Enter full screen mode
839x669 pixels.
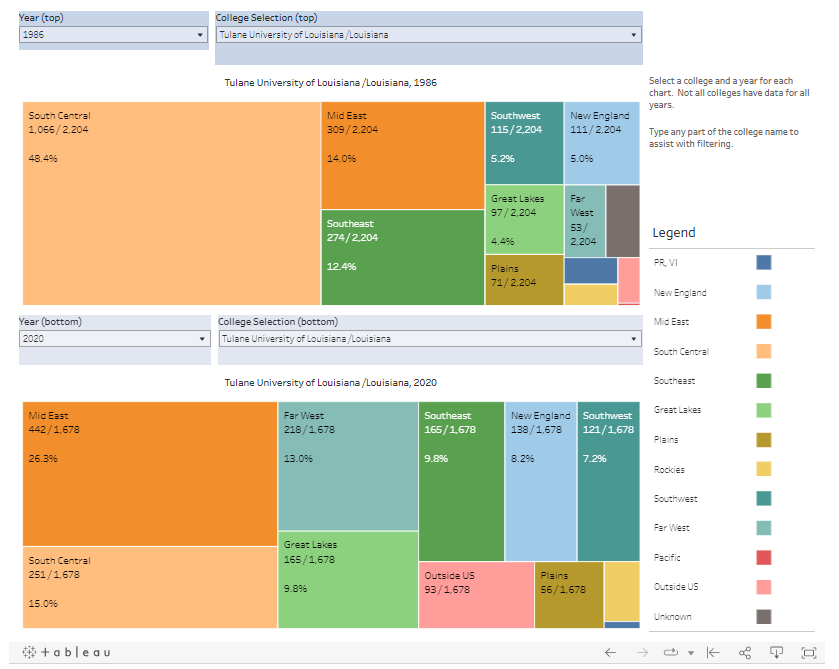tap(808, 652)
